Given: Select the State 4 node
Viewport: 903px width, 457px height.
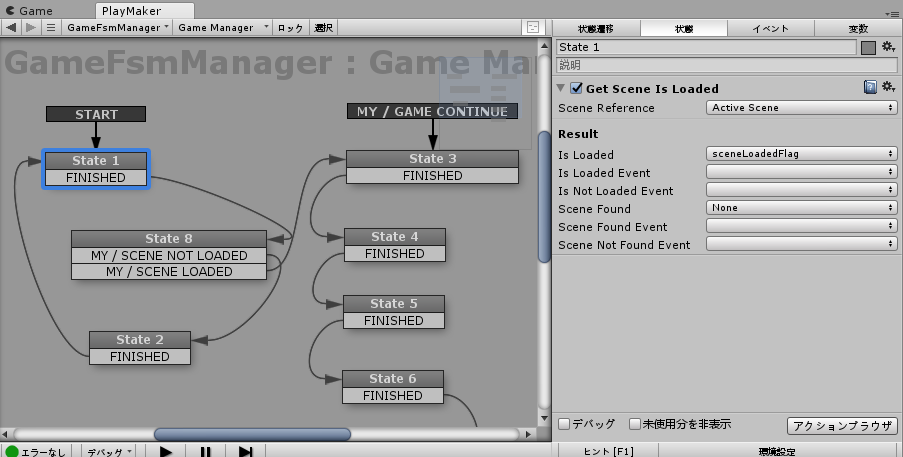Looking at the screenshot, I should point(394,237).
